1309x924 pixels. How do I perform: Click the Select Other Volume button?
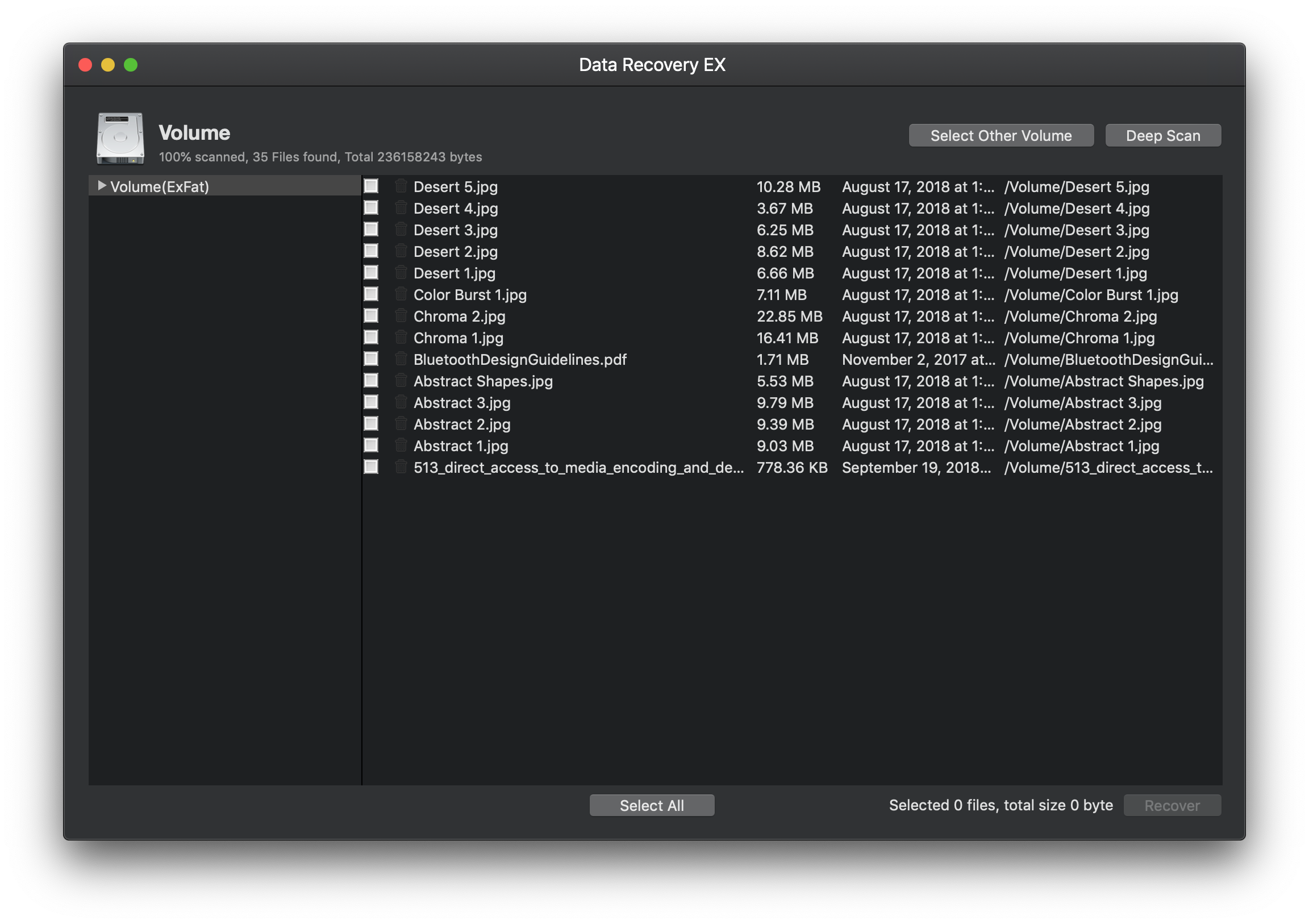(1001, 136)
